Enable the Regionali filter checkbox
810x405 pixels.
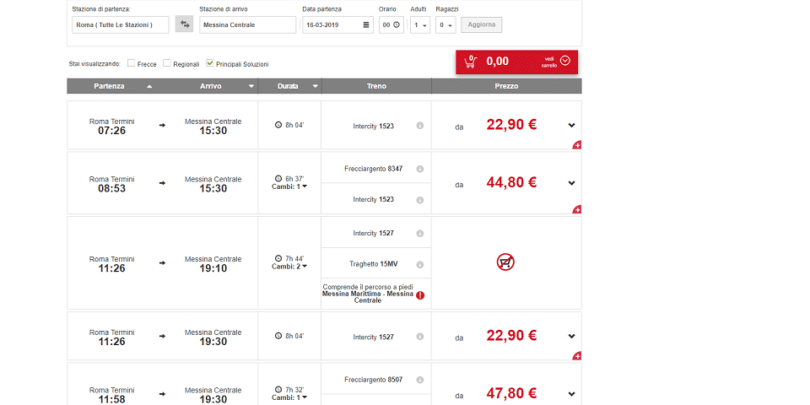167,63
